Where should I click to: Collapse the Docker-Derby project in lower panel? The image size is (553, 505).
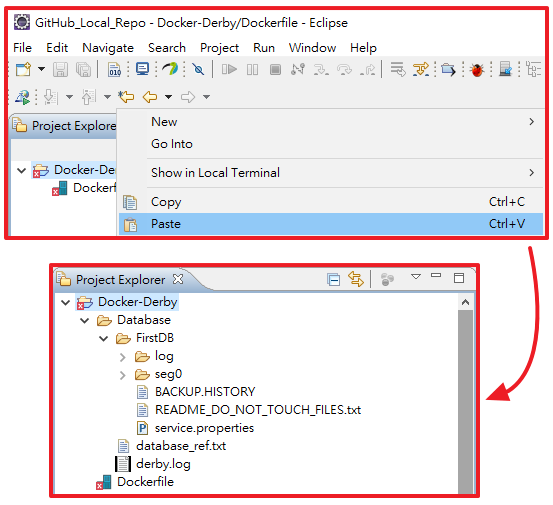coord(65,302)
